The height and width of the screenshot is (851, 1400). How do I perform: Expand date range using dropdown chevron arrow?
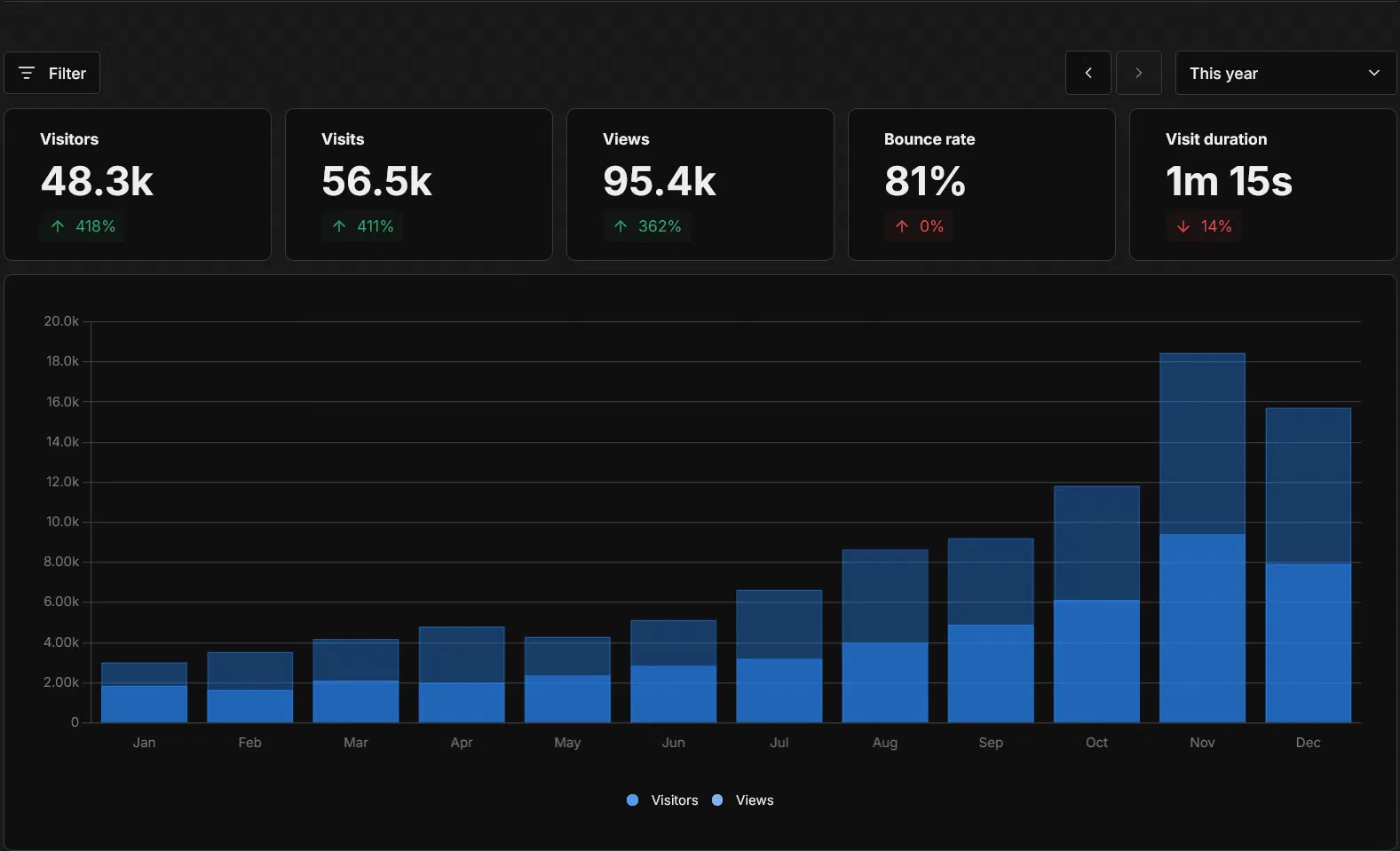click(x=1373, y=73)
